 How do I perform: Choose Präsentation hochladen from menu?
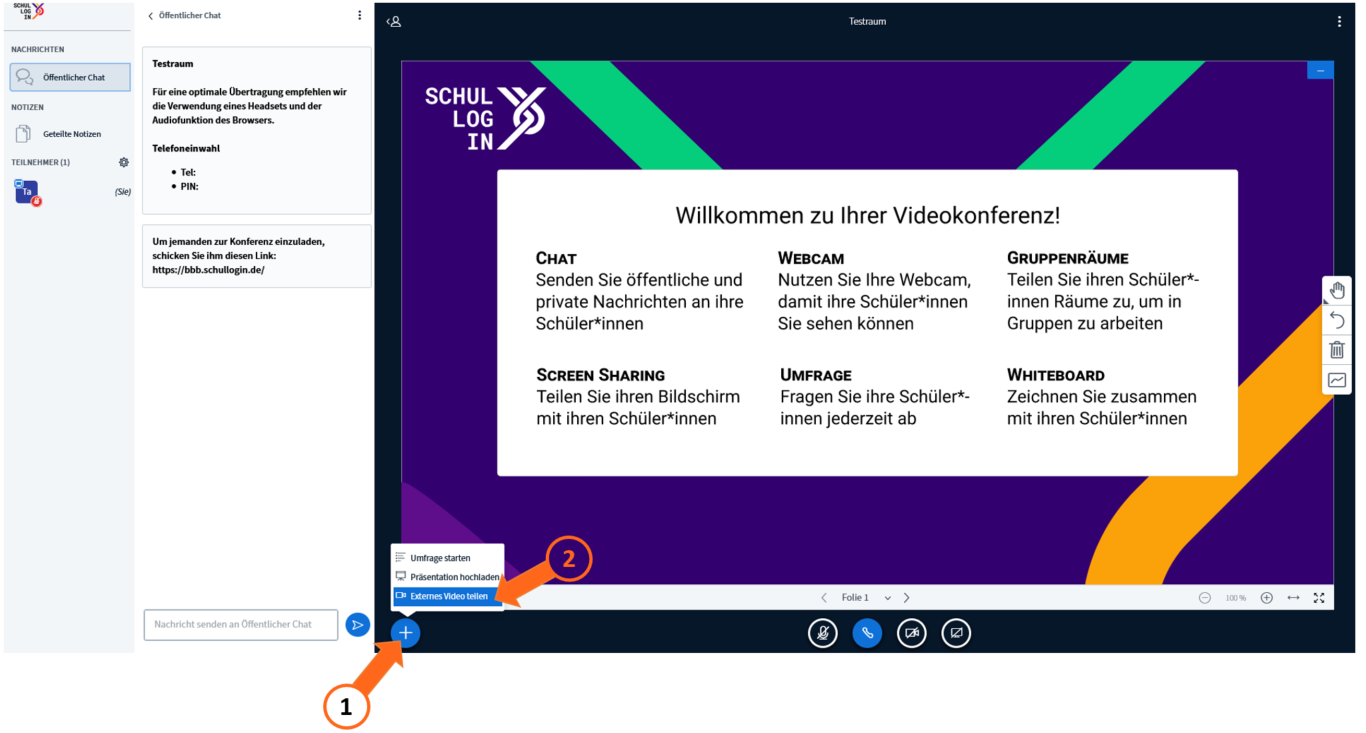(447, 577)
